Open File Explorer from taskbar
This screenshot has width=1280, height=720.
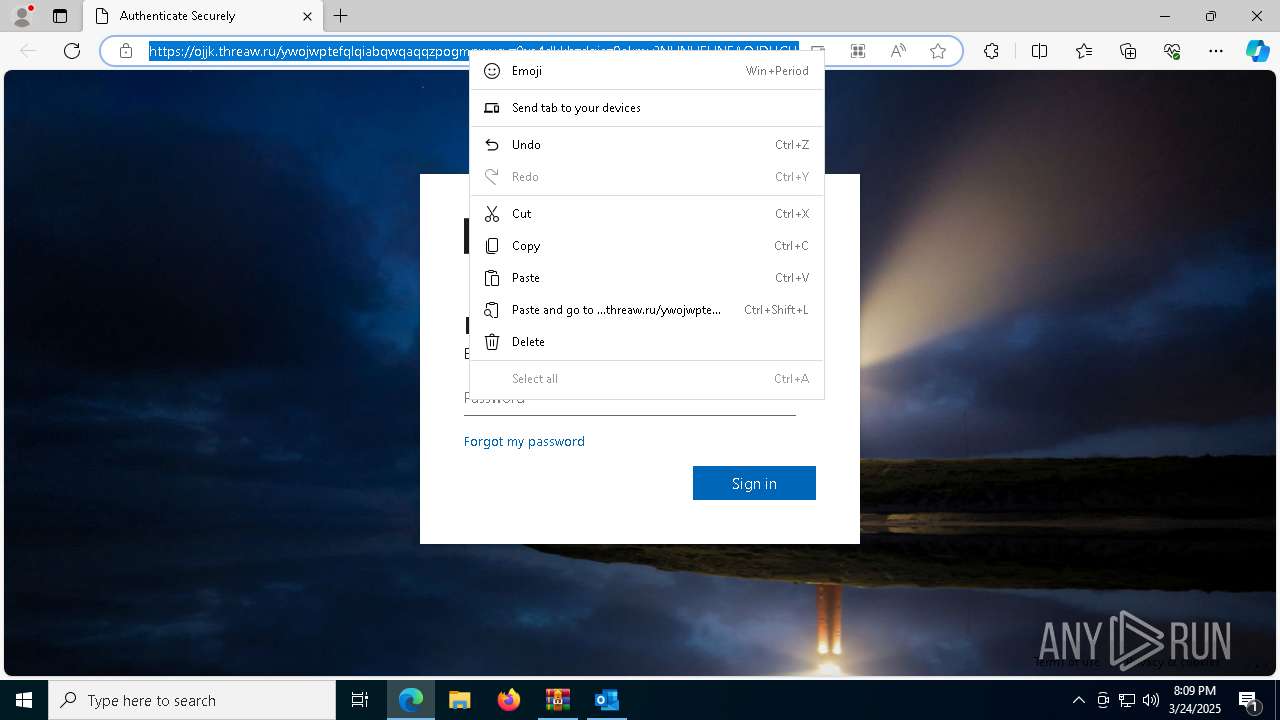(459, 700)
